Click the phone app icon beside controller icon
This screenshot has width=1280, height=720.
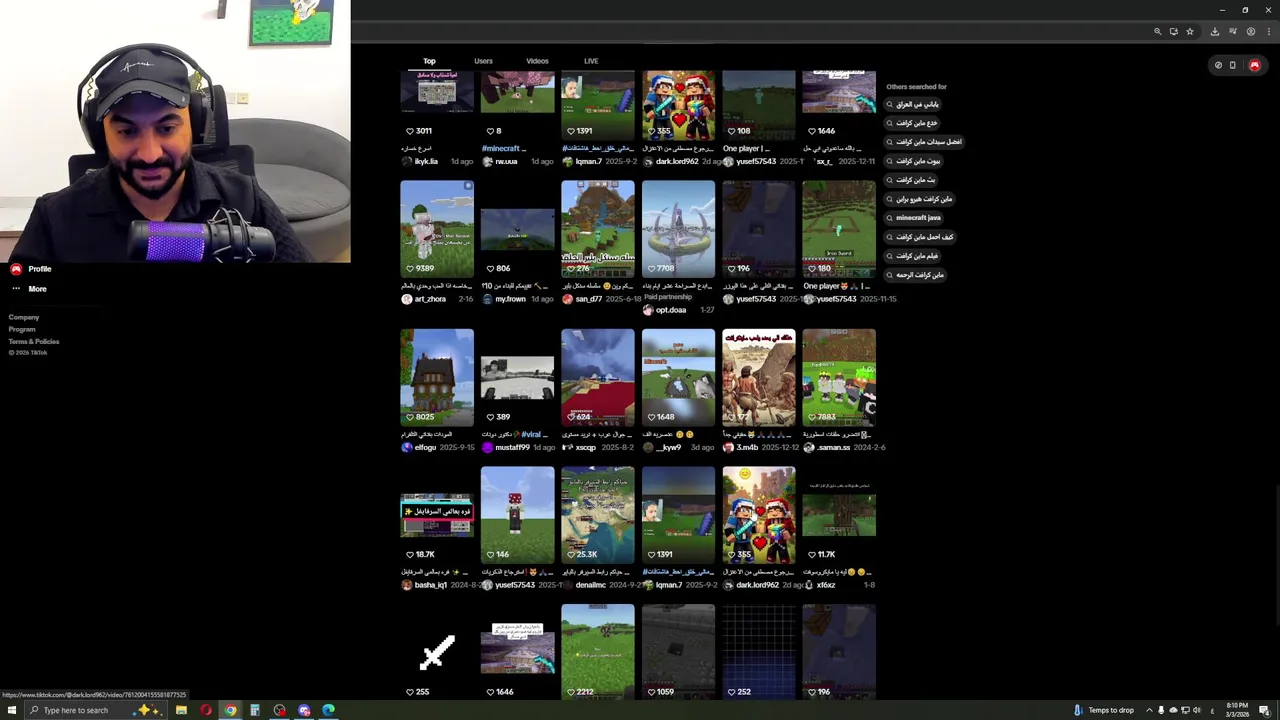1233,65
